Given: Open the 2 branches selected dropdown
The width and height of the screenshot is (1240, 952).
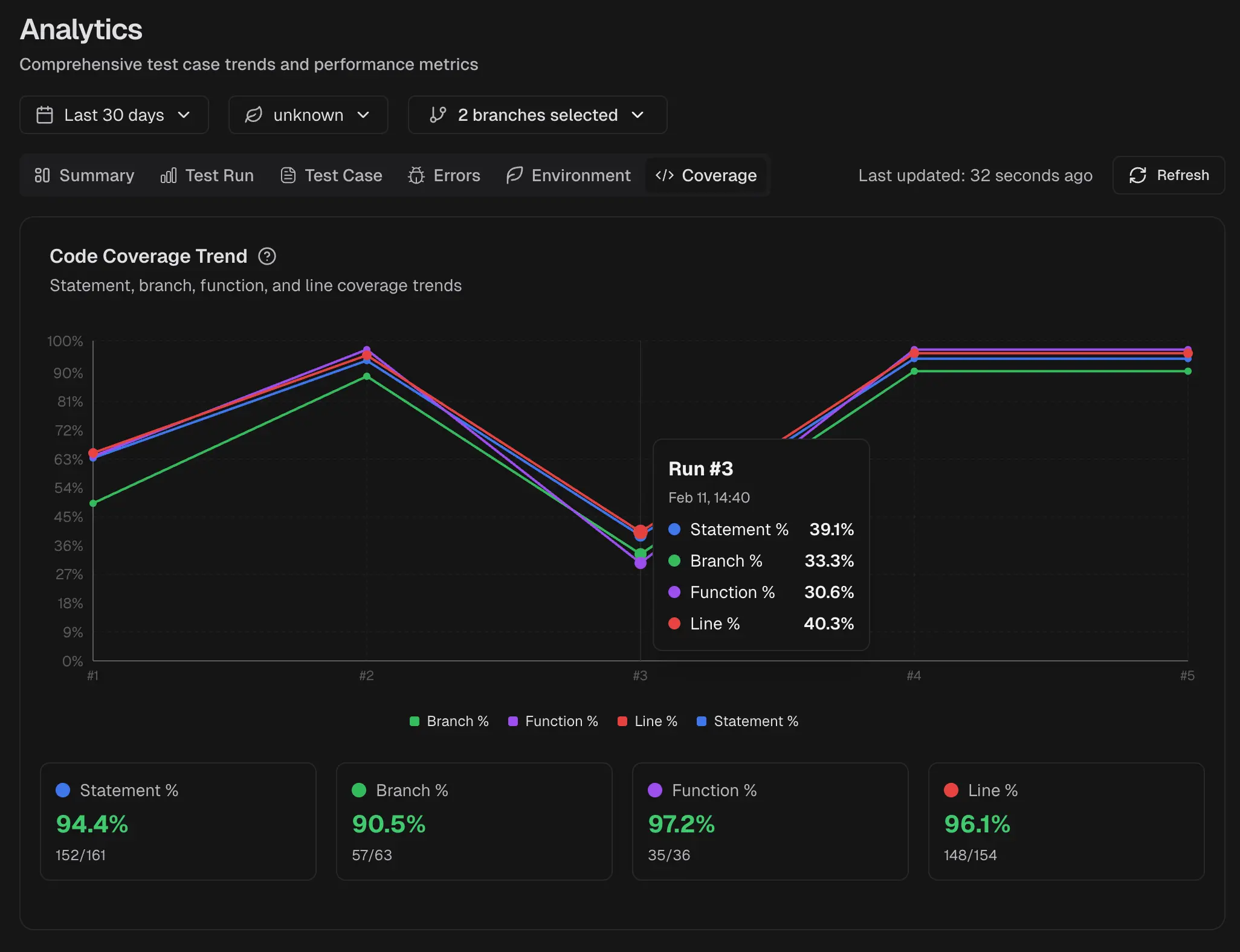Looking at the screenshot, I should (537, 115).
